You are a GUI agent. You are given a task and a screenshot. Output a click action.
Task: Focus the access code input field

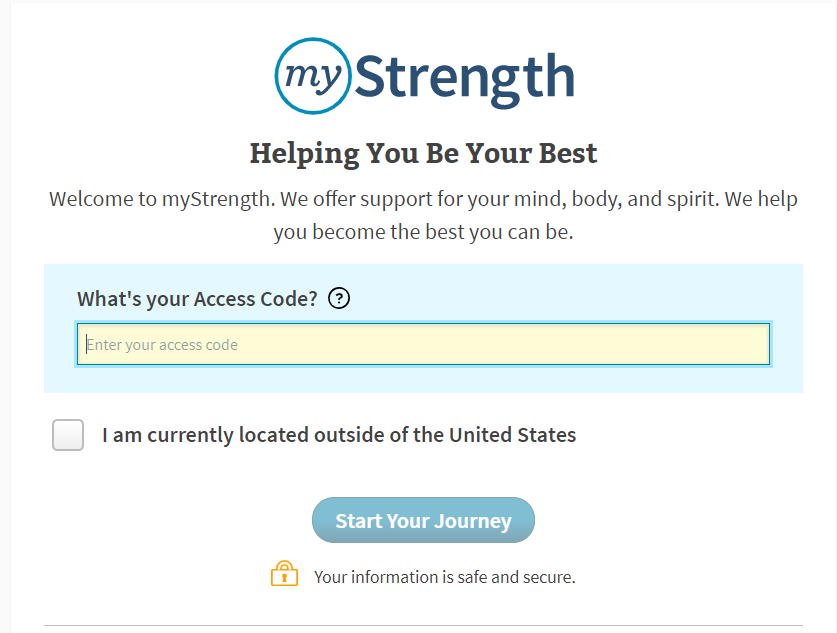(423, 344)
